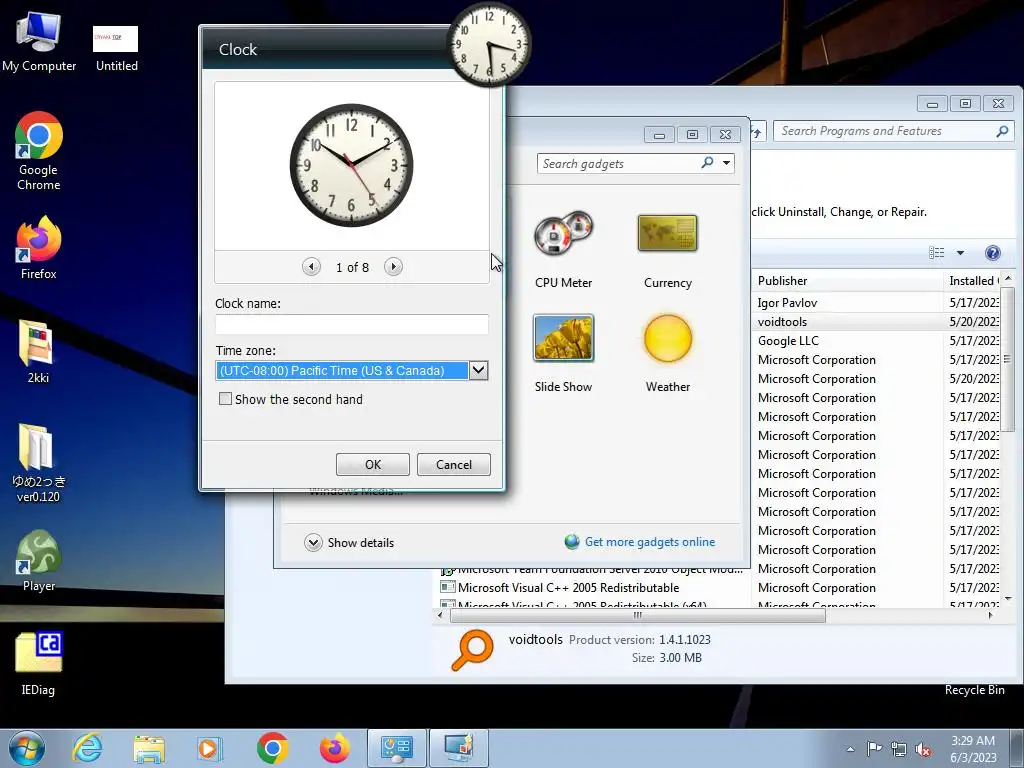Click the search gadgets magnifier icon
Viewport: 1024px width, 768px height.
[707, 163]
